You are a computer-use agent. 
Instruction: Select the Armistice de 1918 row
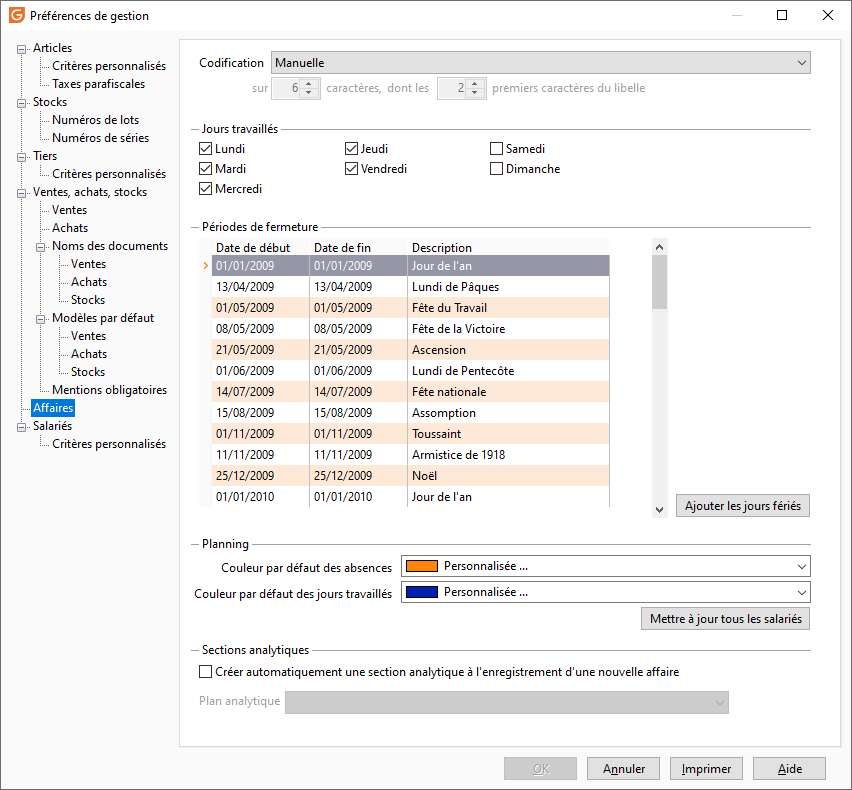[411, 455]
